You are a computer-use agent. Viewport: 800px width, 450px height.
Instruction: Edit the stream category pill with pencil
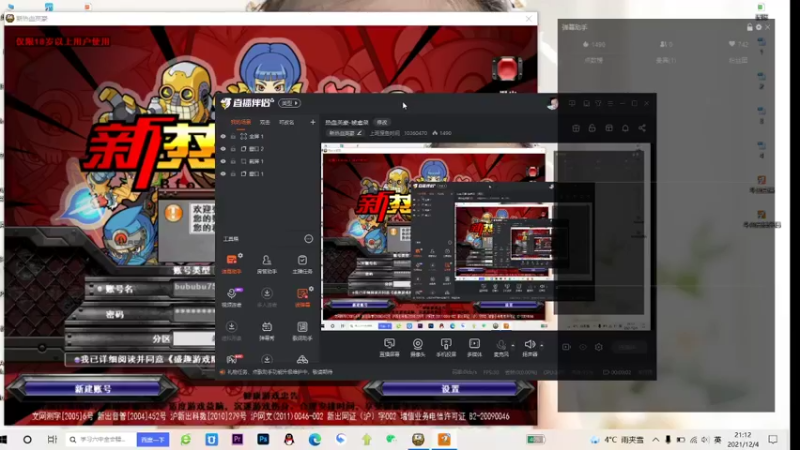tap(345, 133)
